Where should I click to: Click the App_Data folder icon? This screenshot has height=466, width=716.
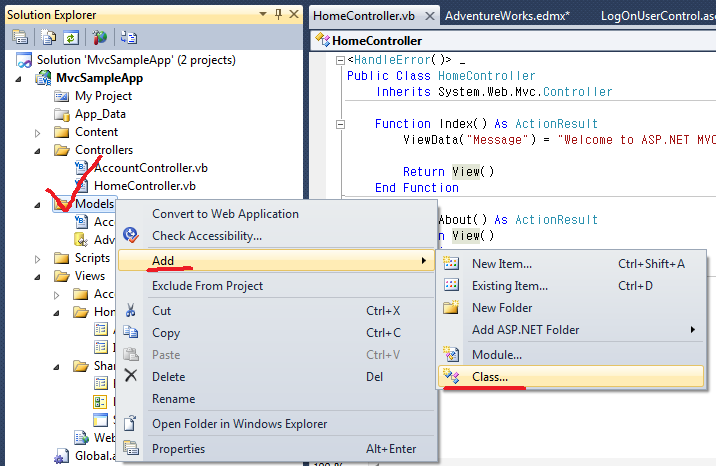62,114
